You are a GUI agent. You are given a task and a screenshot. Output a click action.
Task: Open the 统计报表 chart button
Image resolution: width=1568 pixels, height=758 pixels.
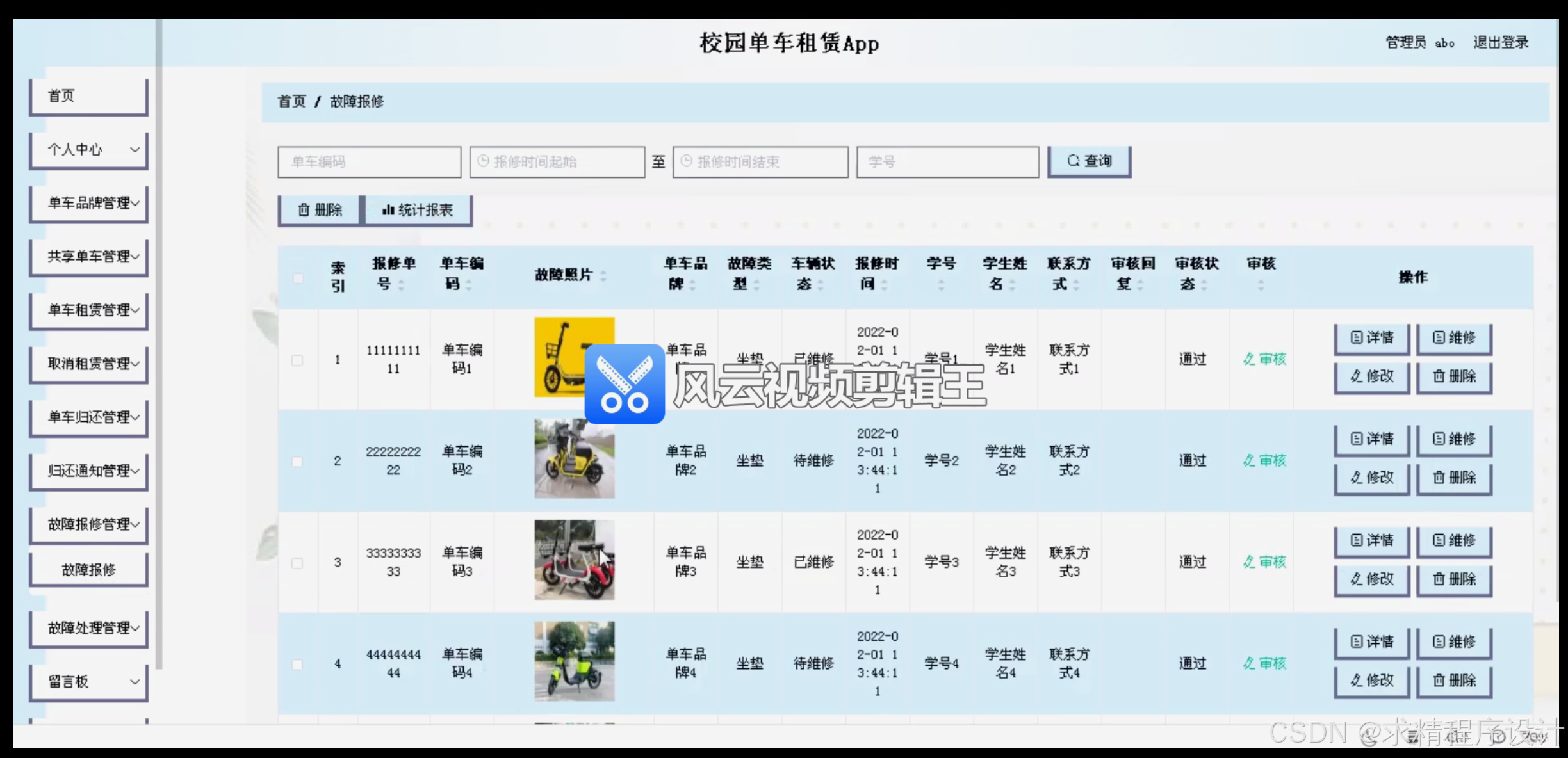418,210
